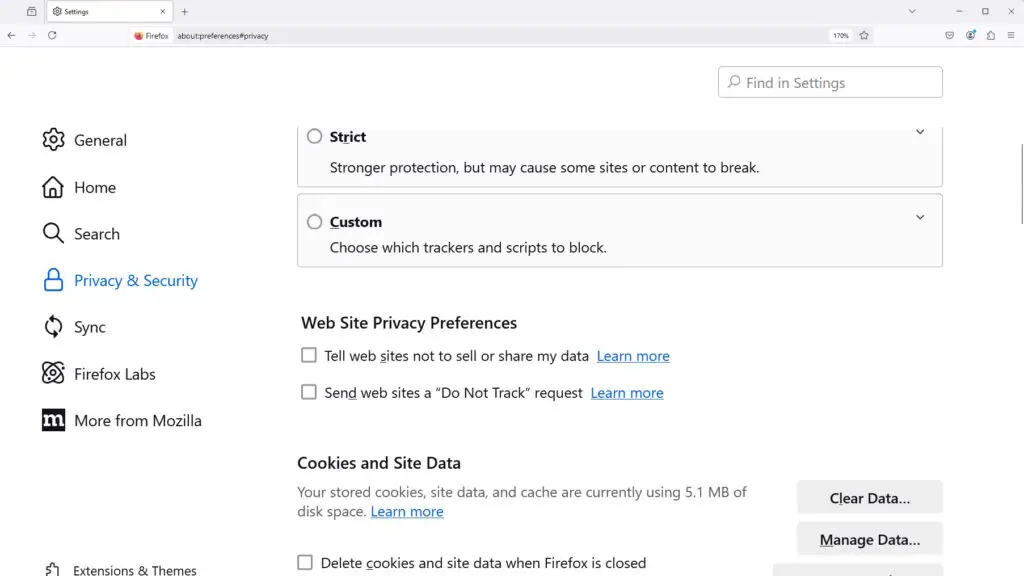Select the Strict tracking protection option
This screenshot has width=1024, height=576.
click(314, 136)
